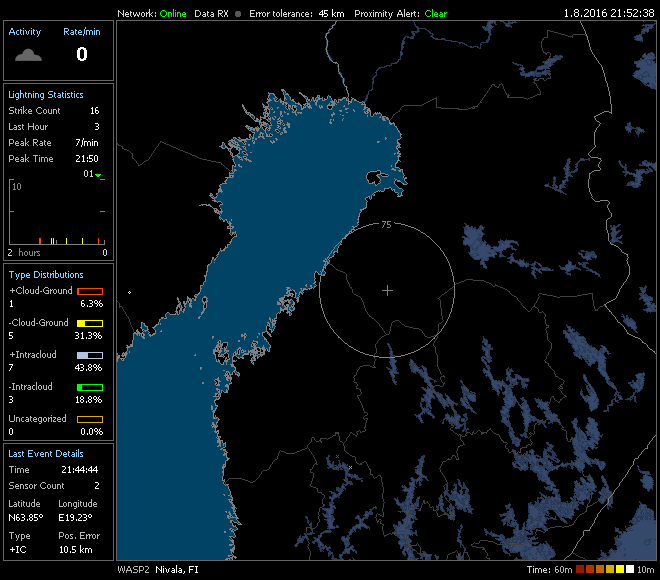
Task: Click the red-orange time legend swatch
Action: coord(590,569)
